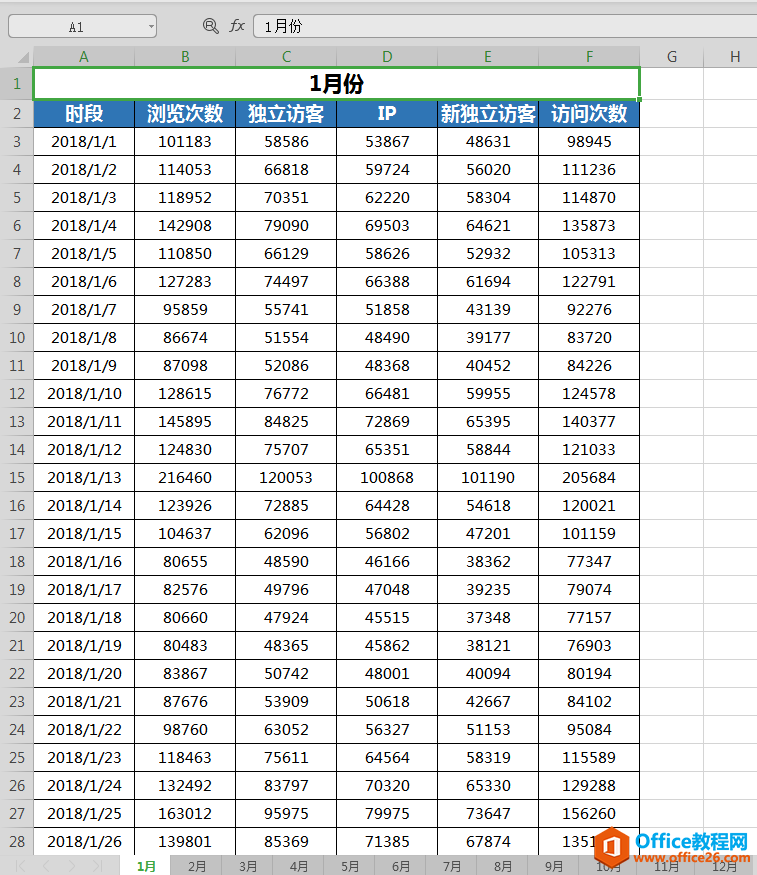Image resolution: width=757 pixels, height=875 pixels.
Task: Select cell with value 122791
Action: pyautogui.click(x=589, y=282)
